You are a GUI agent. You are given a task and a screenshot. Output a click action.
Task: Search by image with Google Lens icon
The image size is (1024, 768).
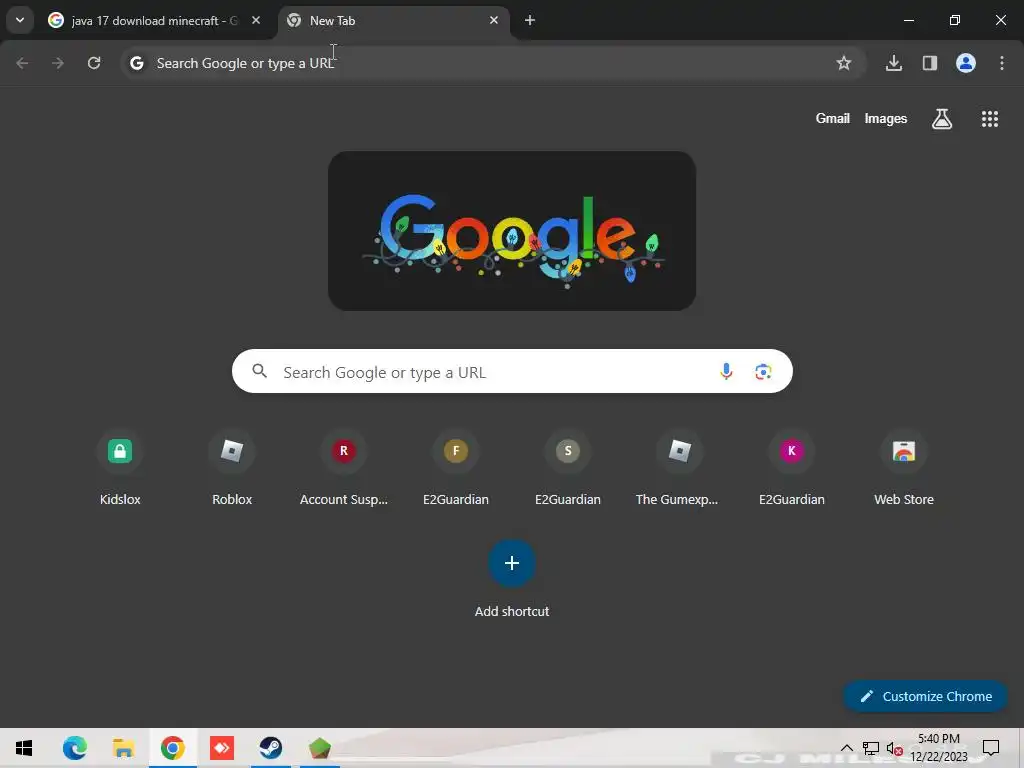(x=763, y=372)
